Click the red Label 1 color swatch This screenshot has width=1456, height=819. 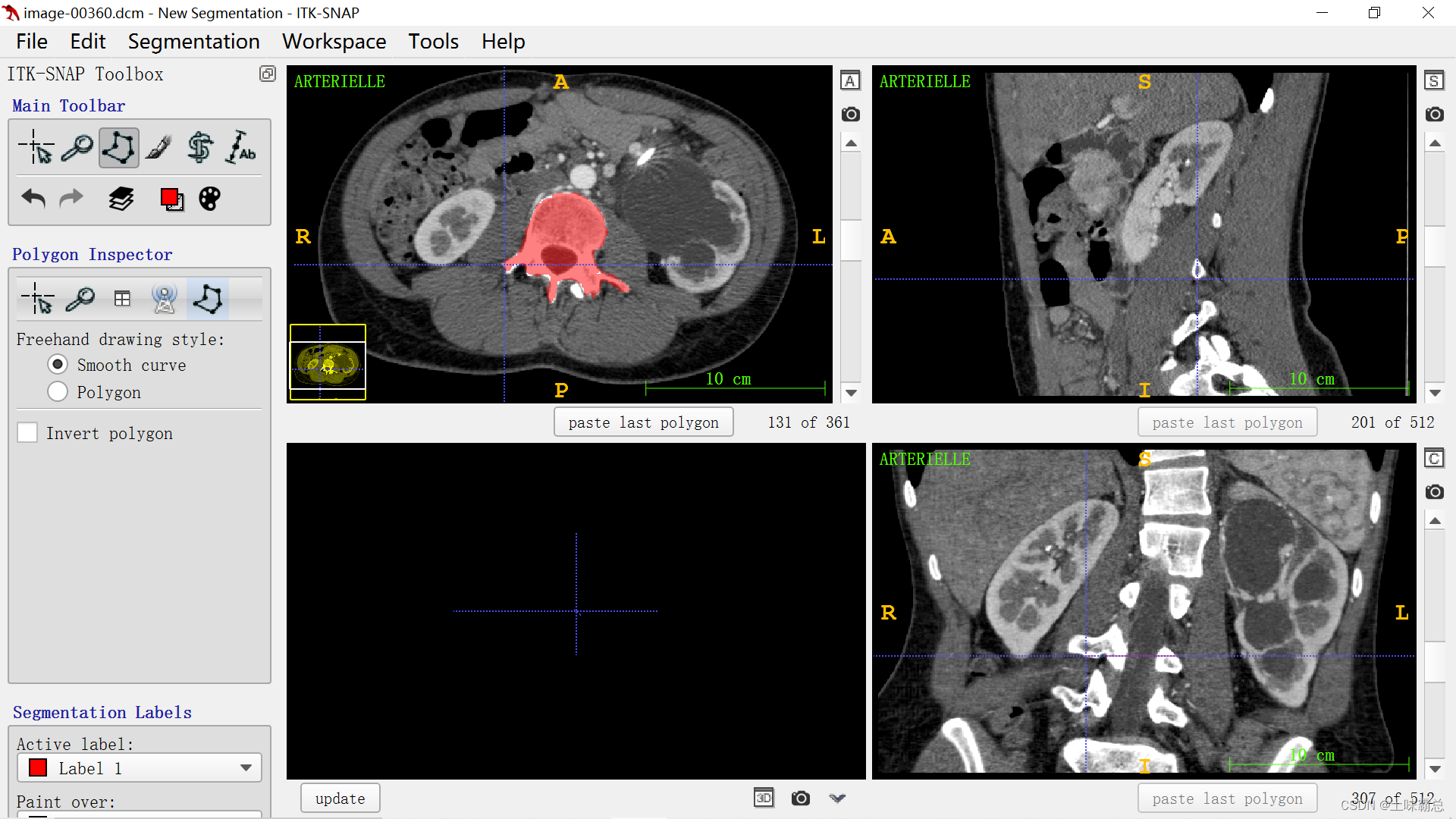[38, 767]
